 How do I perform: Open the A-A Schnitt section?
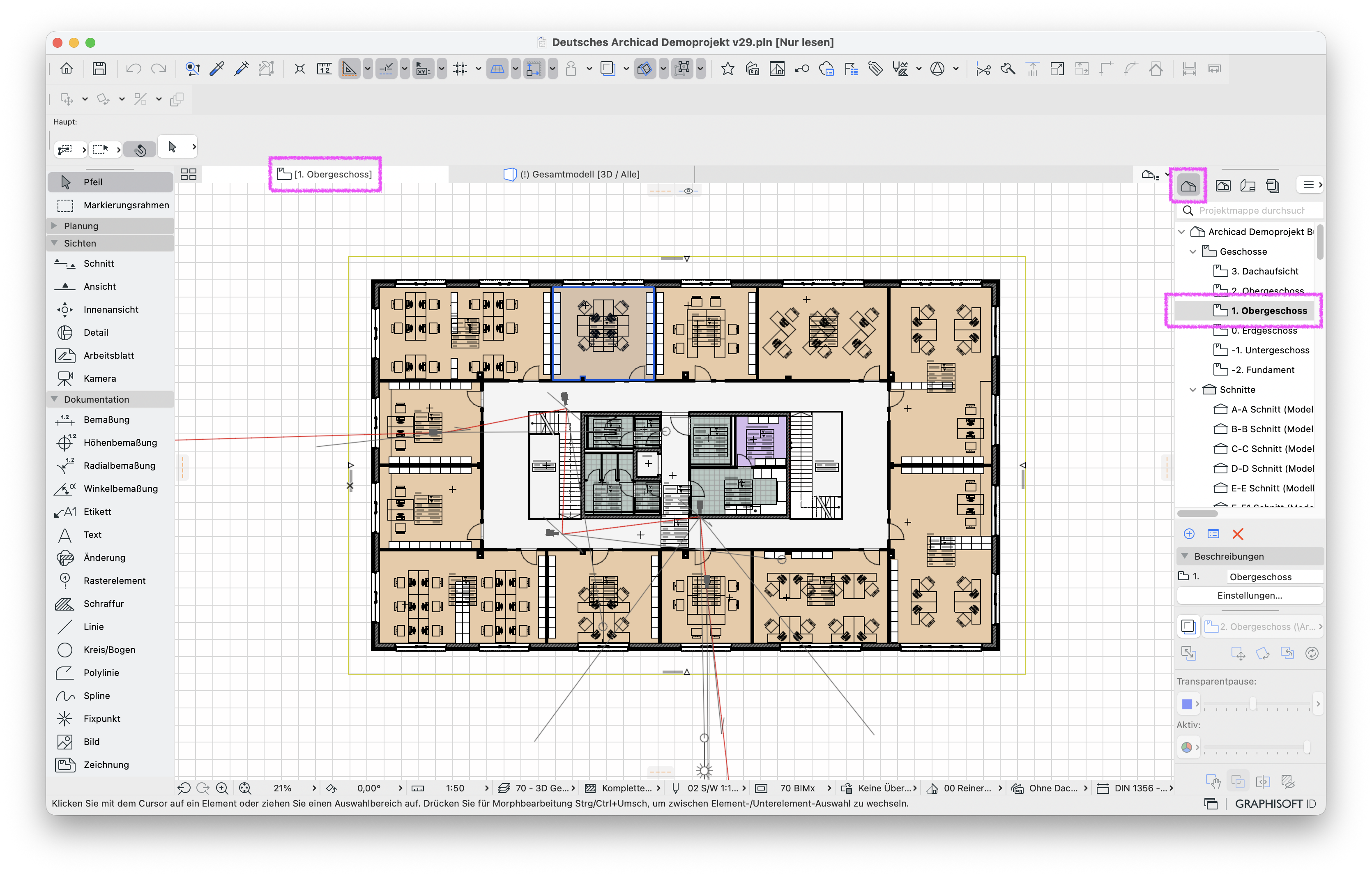pyautogui.click(x=1264, y=410)
